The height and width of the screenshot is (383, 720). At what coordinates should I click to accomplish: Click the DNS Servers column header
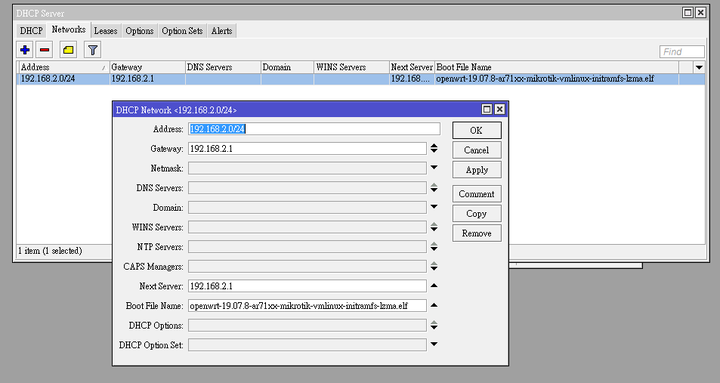pyautogui.click(x=223, y=67)
